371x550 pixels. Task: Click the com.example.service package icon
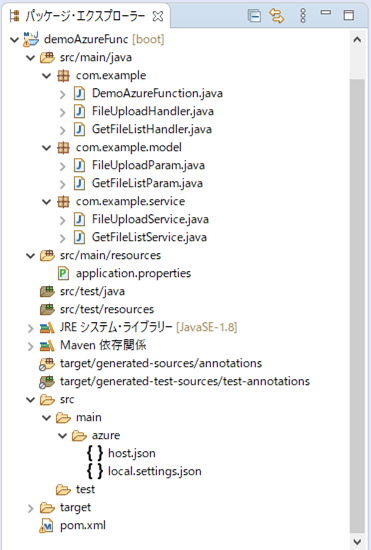pos(63,202)
